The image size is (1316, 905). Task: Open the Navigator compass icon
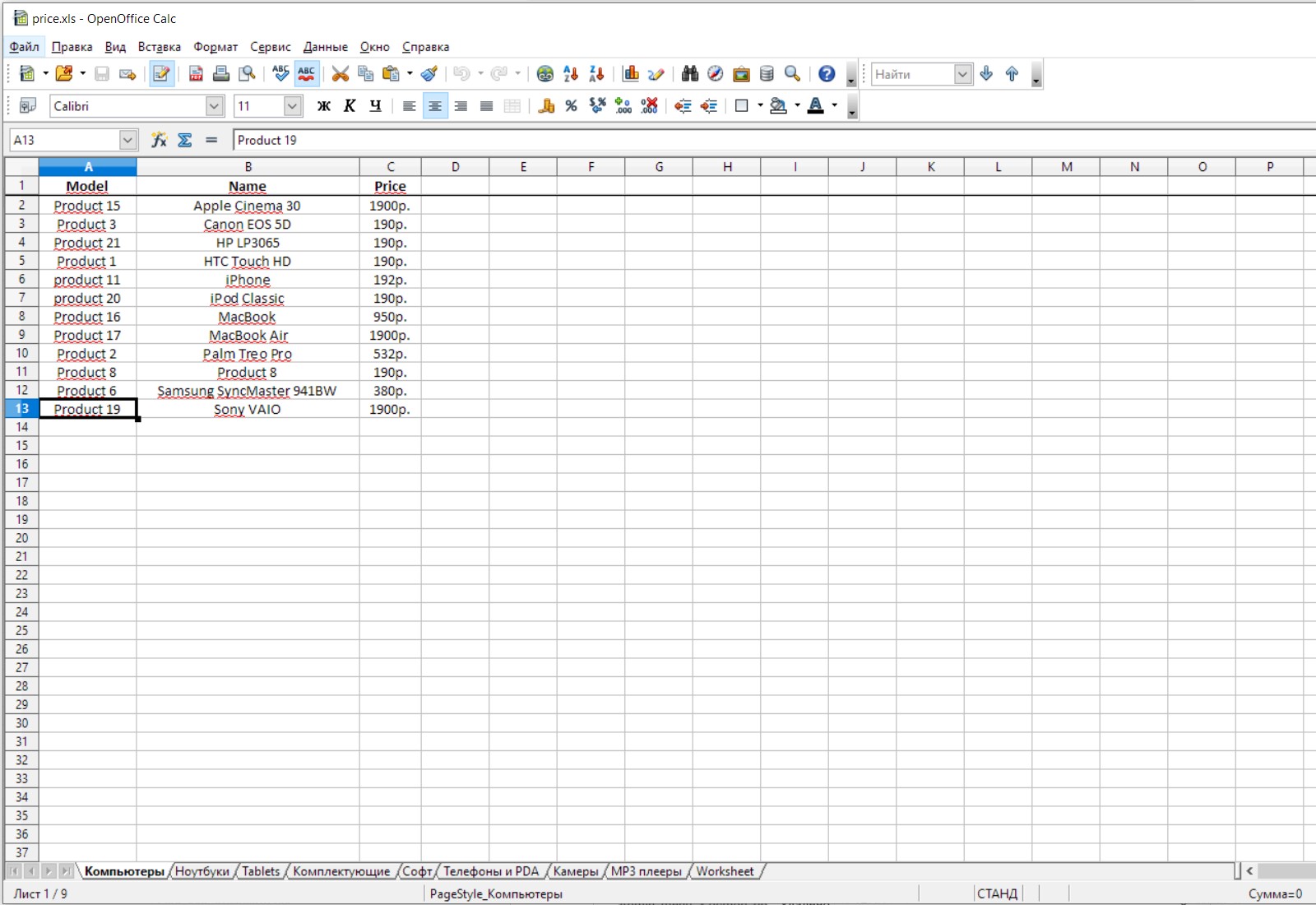[716, 74]
